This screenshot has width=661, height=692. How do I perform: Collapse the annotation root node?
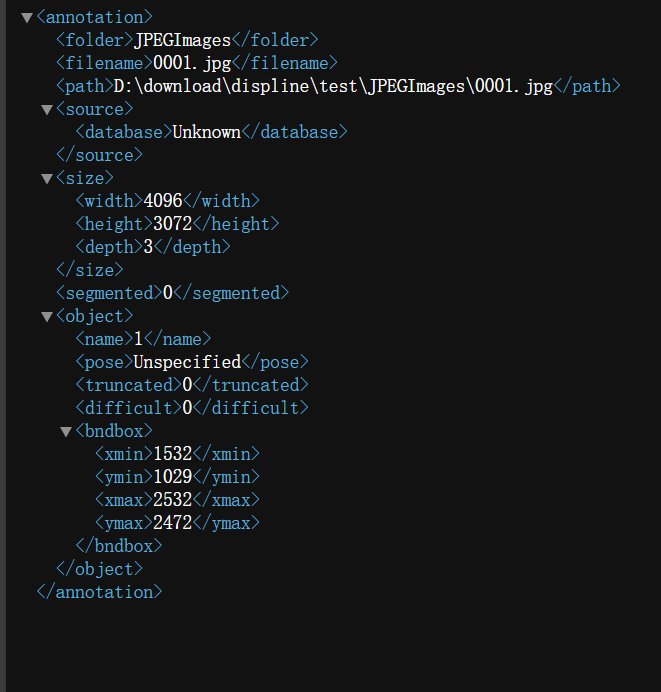point(27,18)
